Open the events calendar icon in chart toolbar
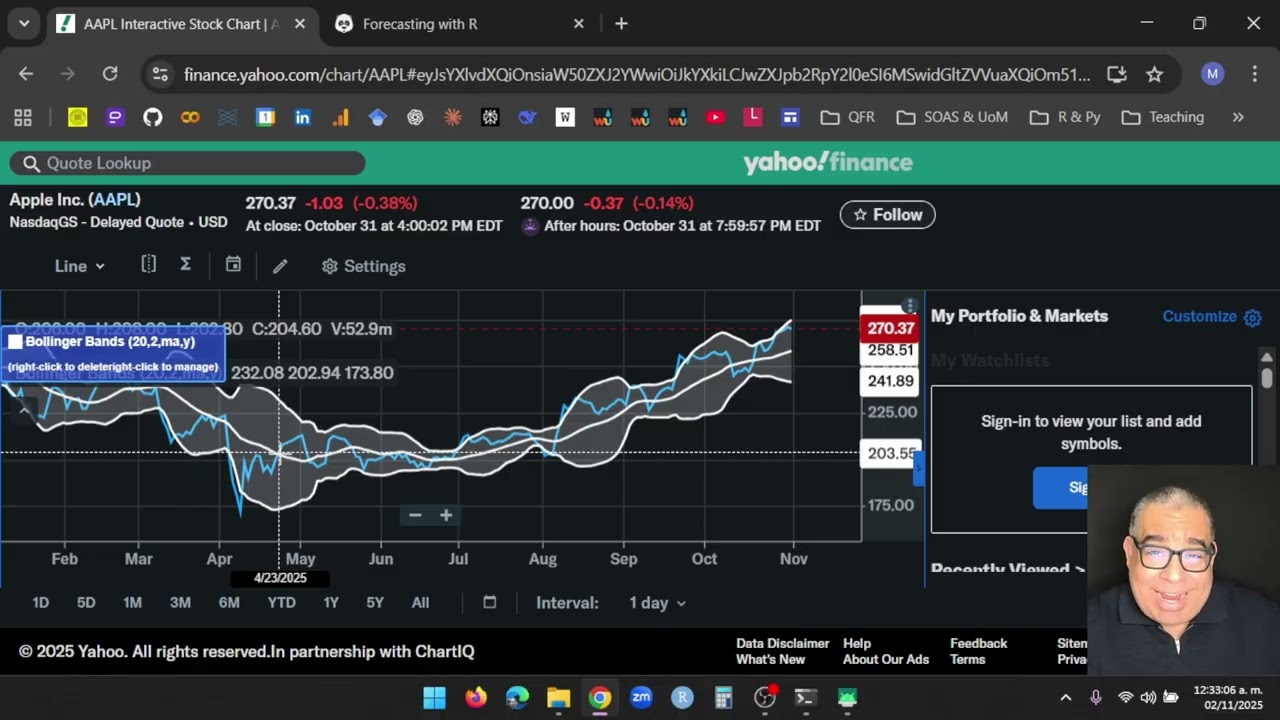The width and height of the screenshot is (1280, 720). tap(233, 265)
